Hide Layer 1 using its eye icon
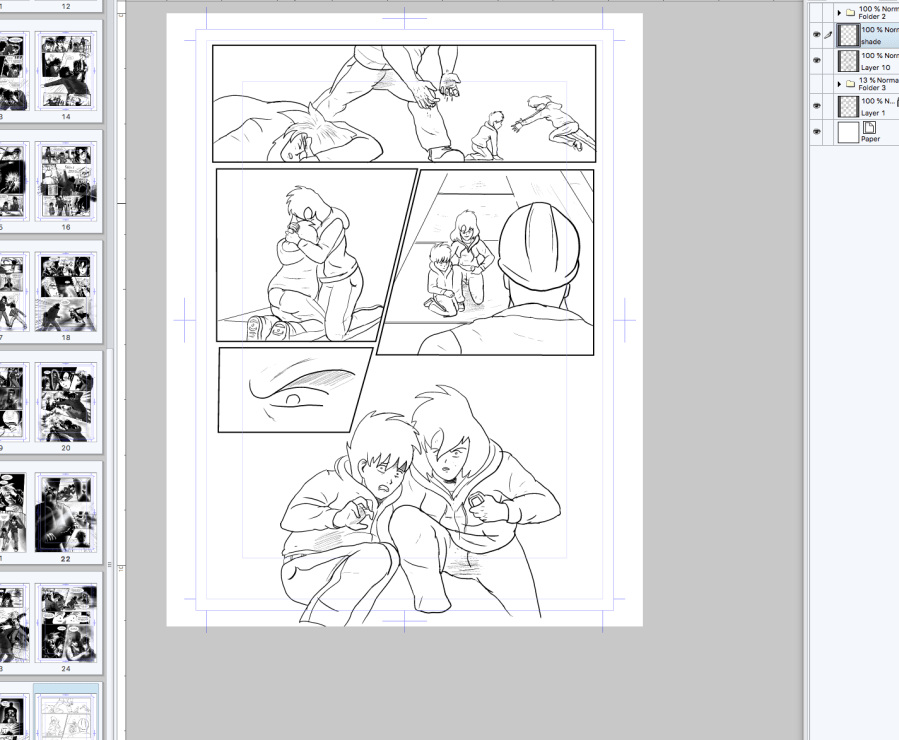 [817, 106]
